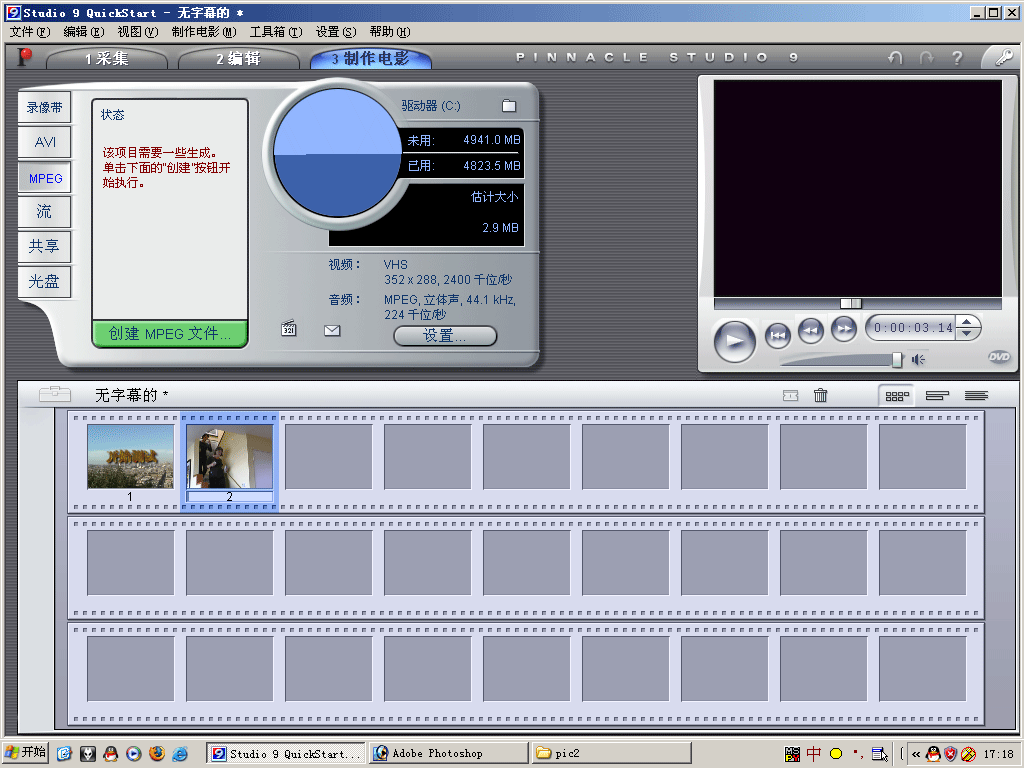Click the IME soft keyboard icon
The height and width of the screenshot is (768, 1024).
[879, 754]
